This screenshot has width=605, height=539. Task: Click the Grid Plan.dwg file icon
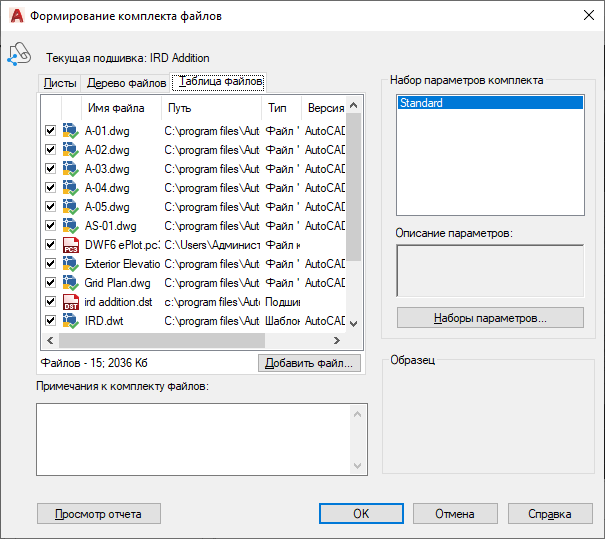click(x=70, y=283)
